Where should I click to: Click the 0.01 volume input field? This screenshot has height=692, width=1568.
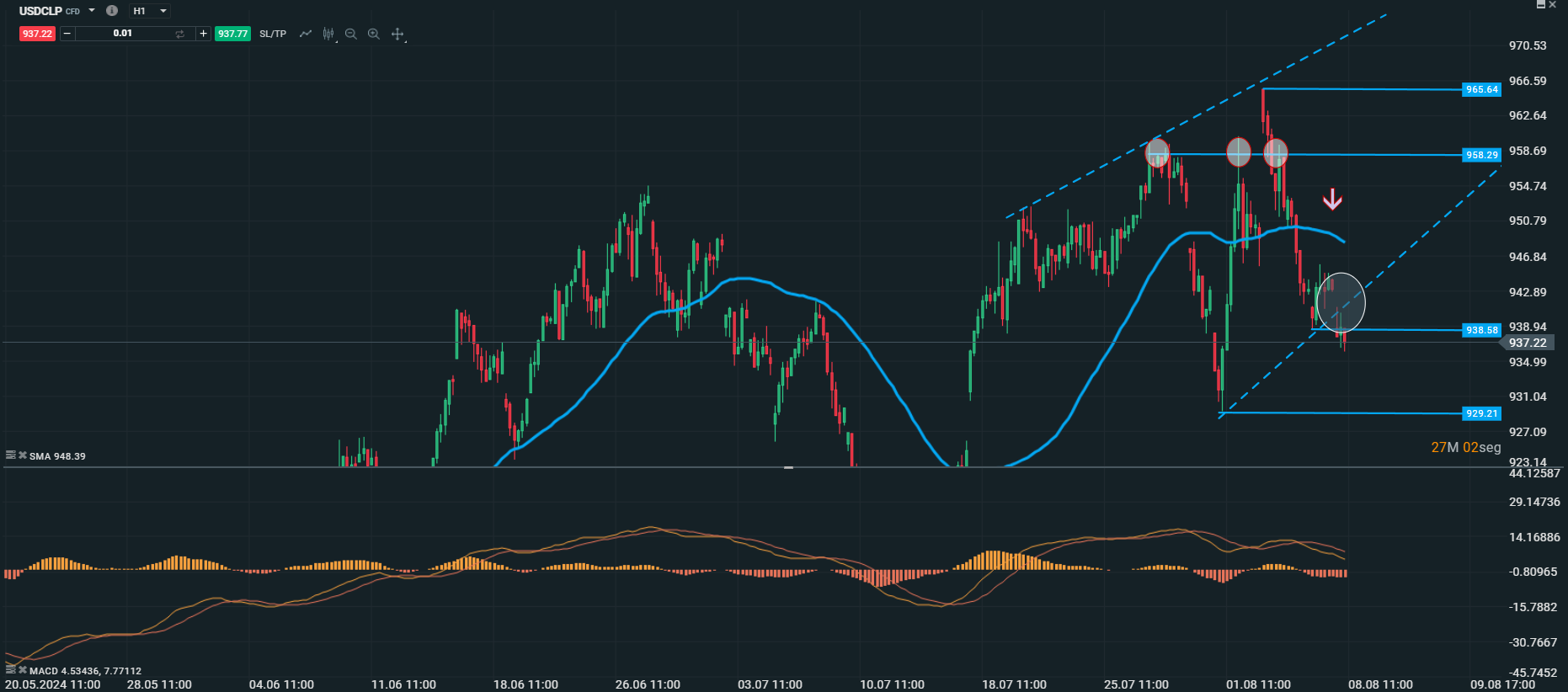tap(123, 34)
